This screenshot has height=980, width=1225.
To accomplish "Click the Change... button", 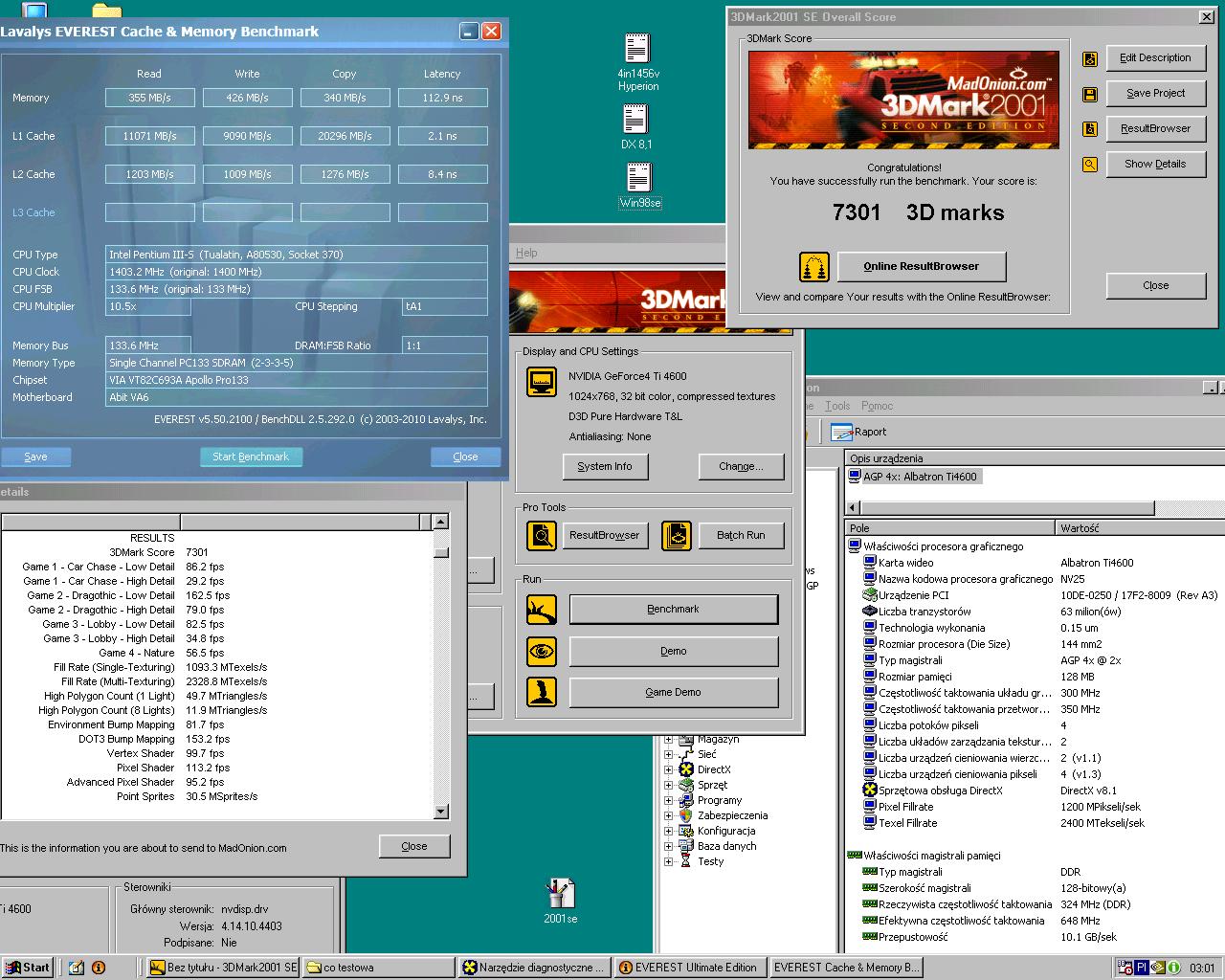I will (742, 467).
